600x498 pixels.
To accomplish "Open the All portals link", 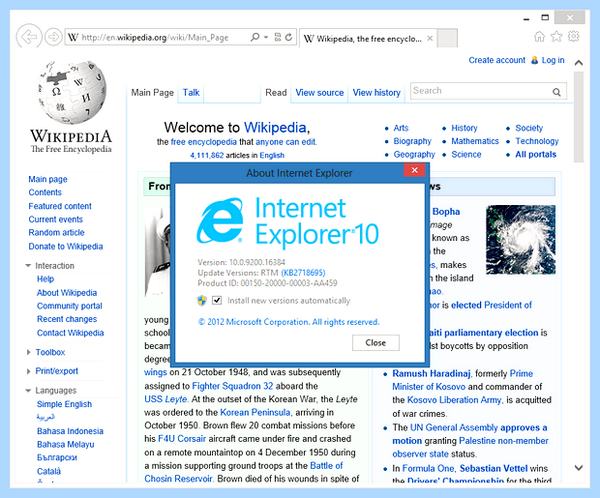I will click(x=536, y=154).
